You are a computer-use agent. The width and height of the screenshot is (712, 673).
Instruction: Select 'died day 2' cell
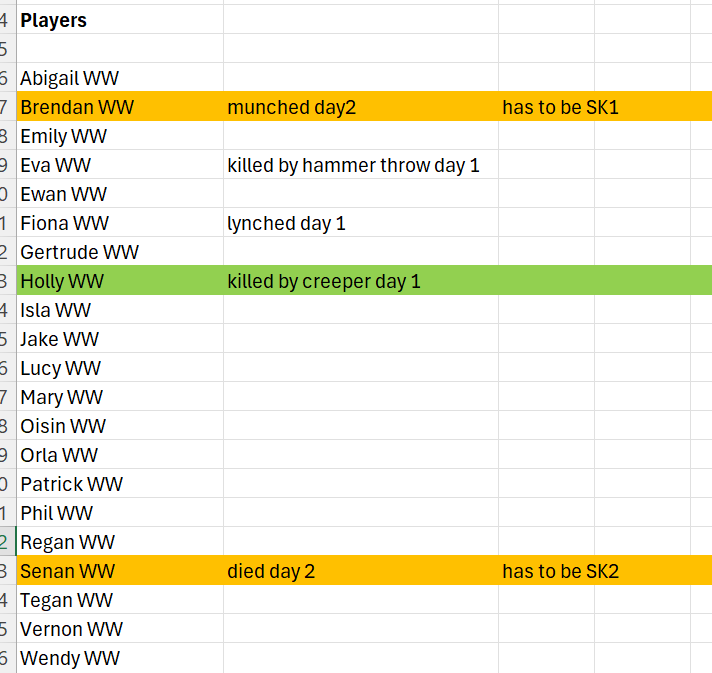coord(271,571)
